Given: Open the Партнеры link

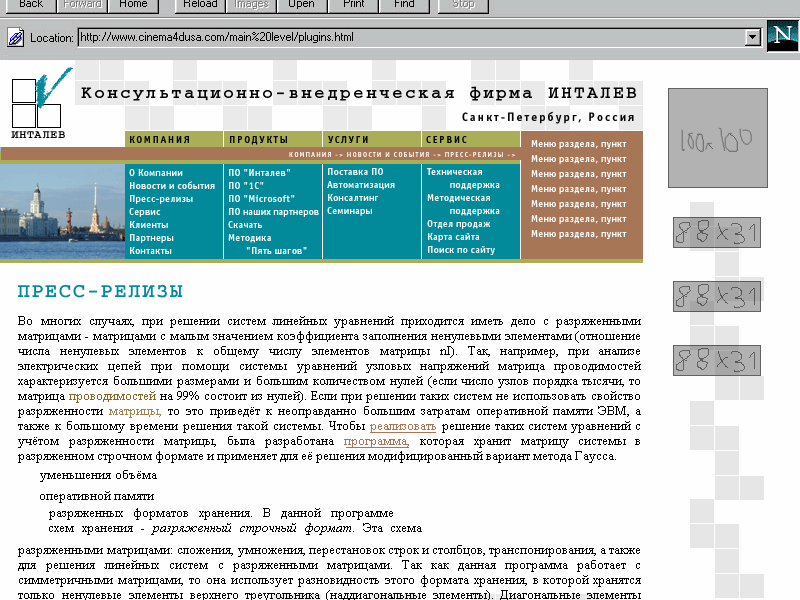Looking at the screenshot, I should coord(151,238).
